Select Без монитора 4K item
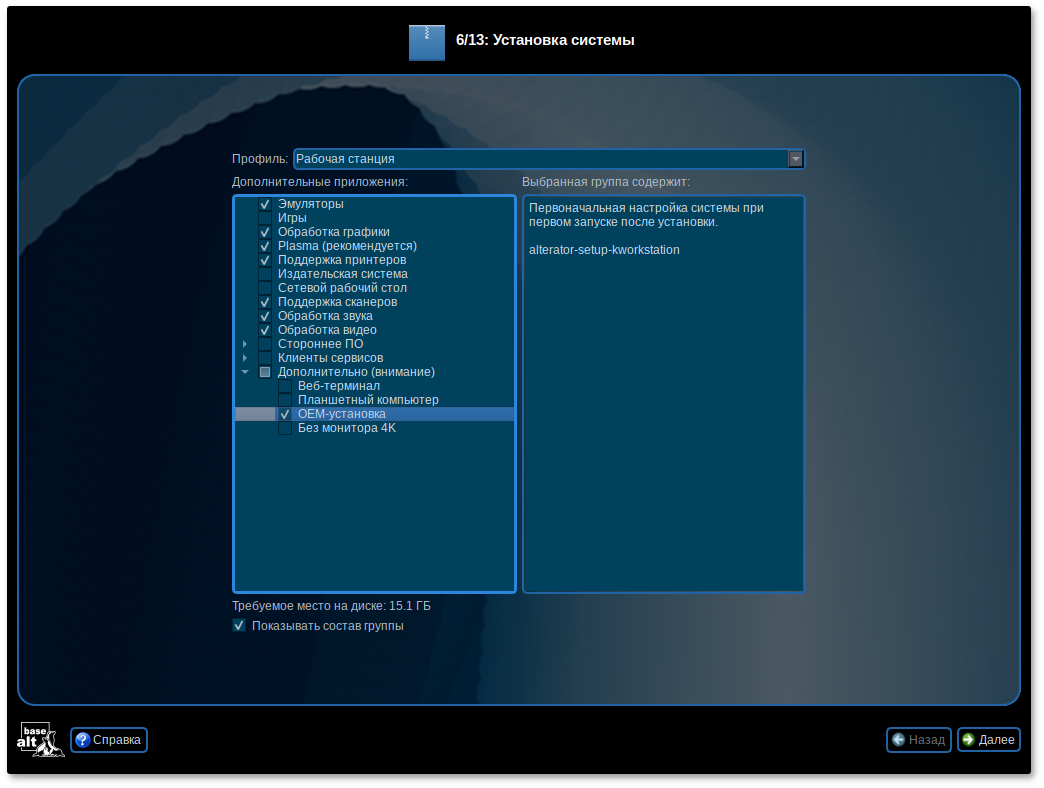Viewport: 1044px width, 788px height. 346,428
